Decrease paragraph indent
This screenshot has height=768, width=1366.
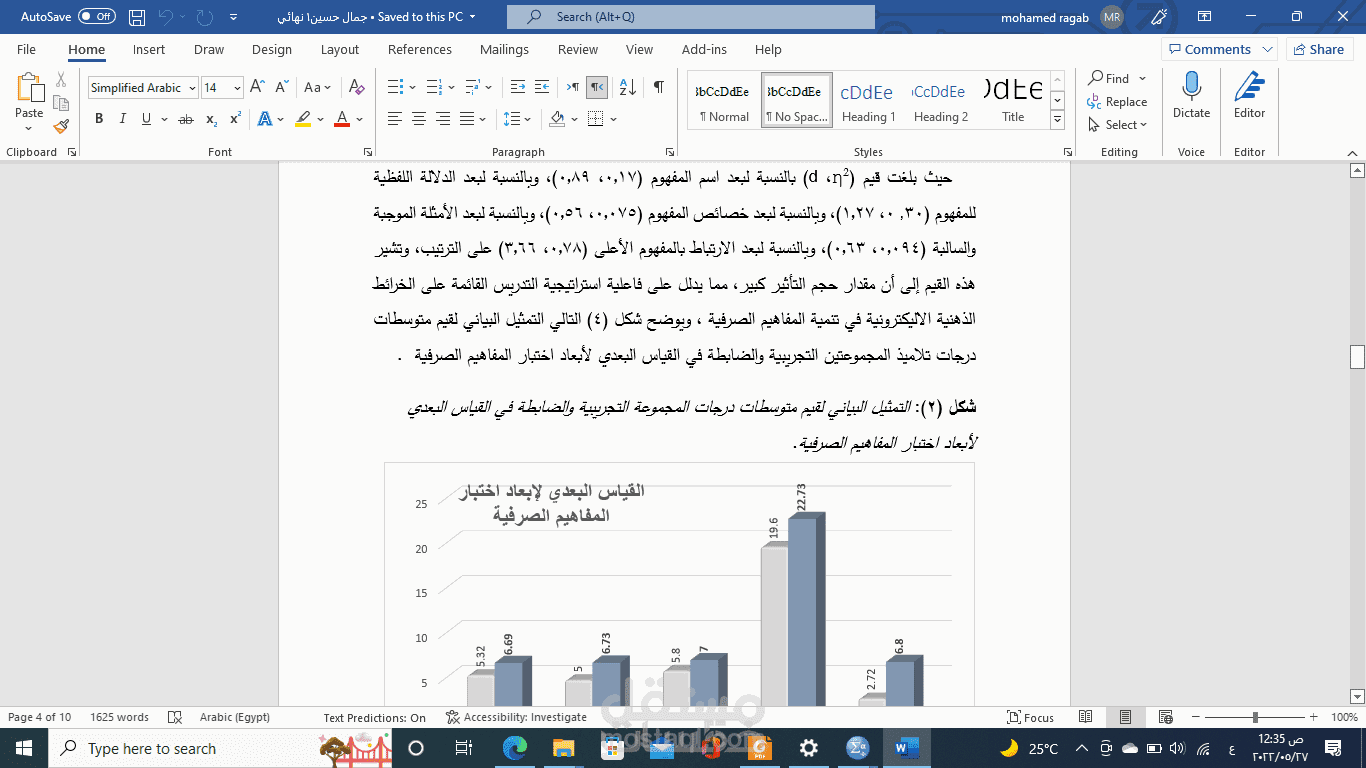pyautogui.click(x=518, y=87)
